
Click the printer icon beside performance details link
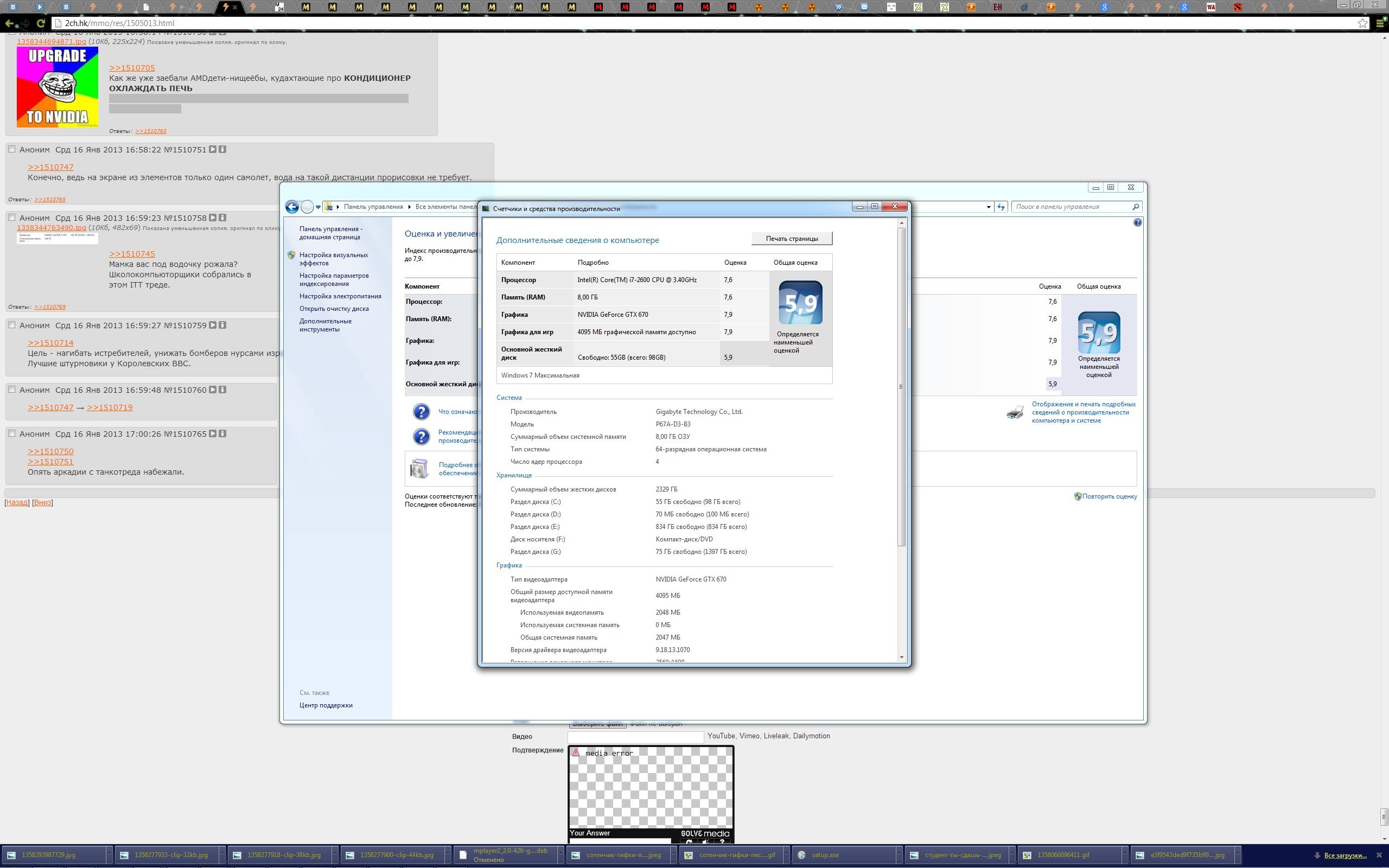point(1015,412)
